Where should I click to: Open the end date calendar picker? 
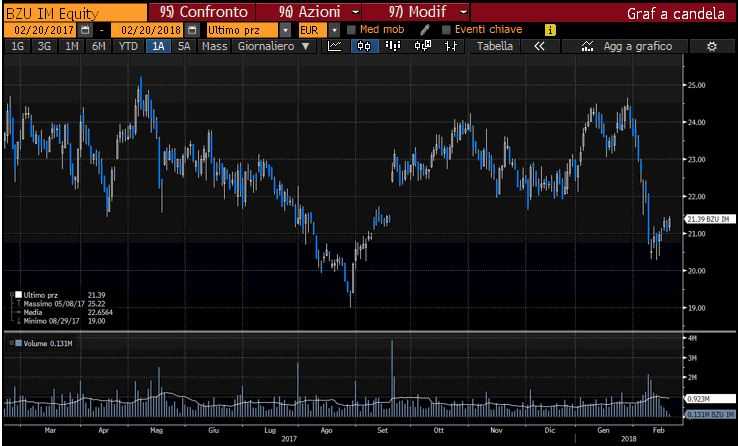193,30
